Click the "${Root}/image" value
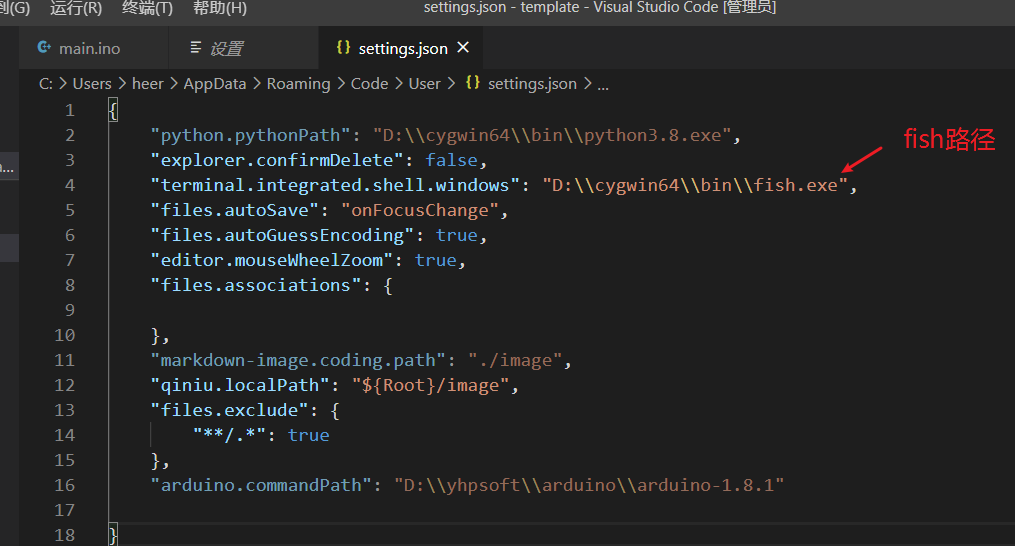 coord(430,385)
